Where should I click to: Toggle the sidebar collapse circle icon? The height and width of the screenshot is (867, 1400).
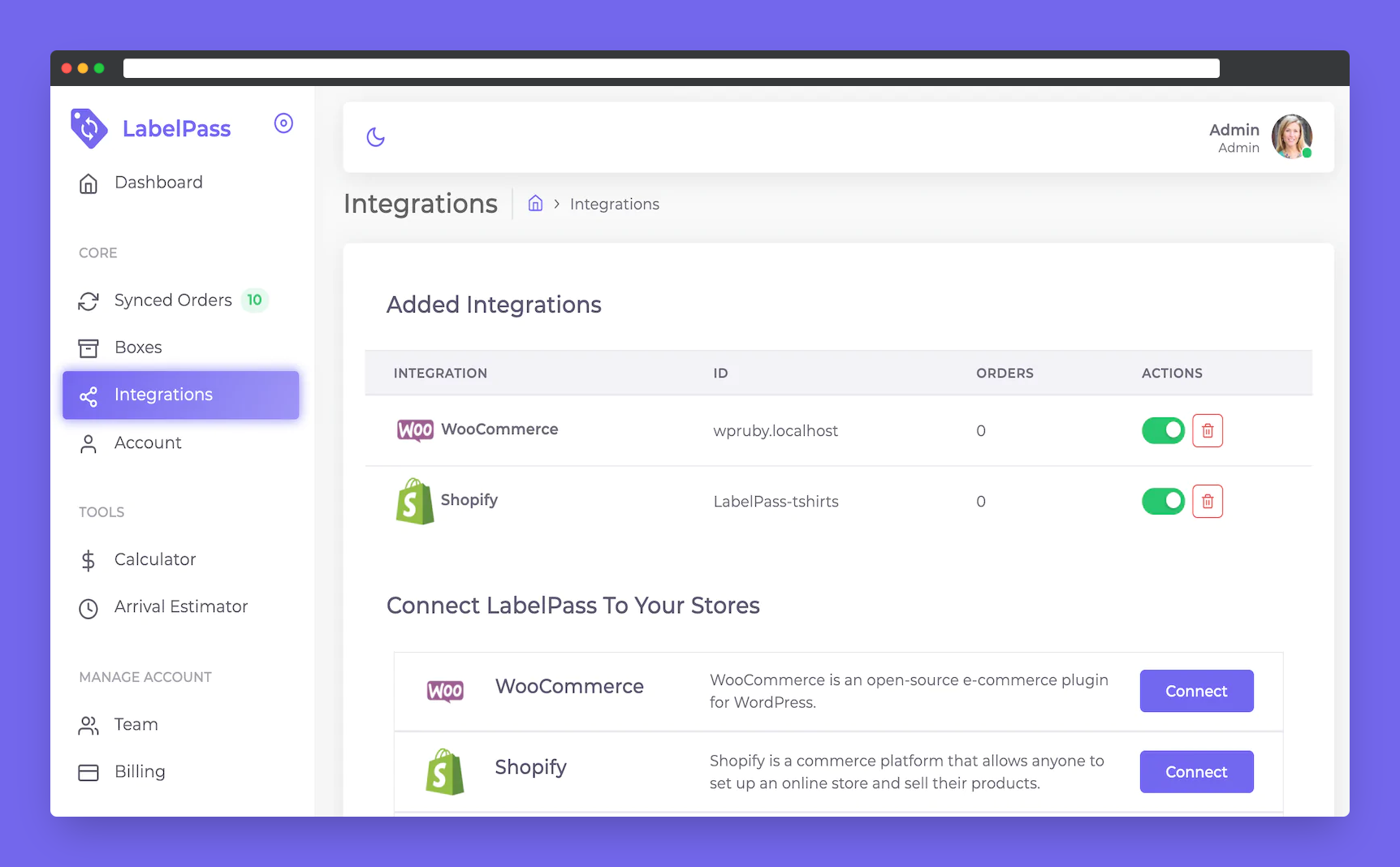click(283, 123)
